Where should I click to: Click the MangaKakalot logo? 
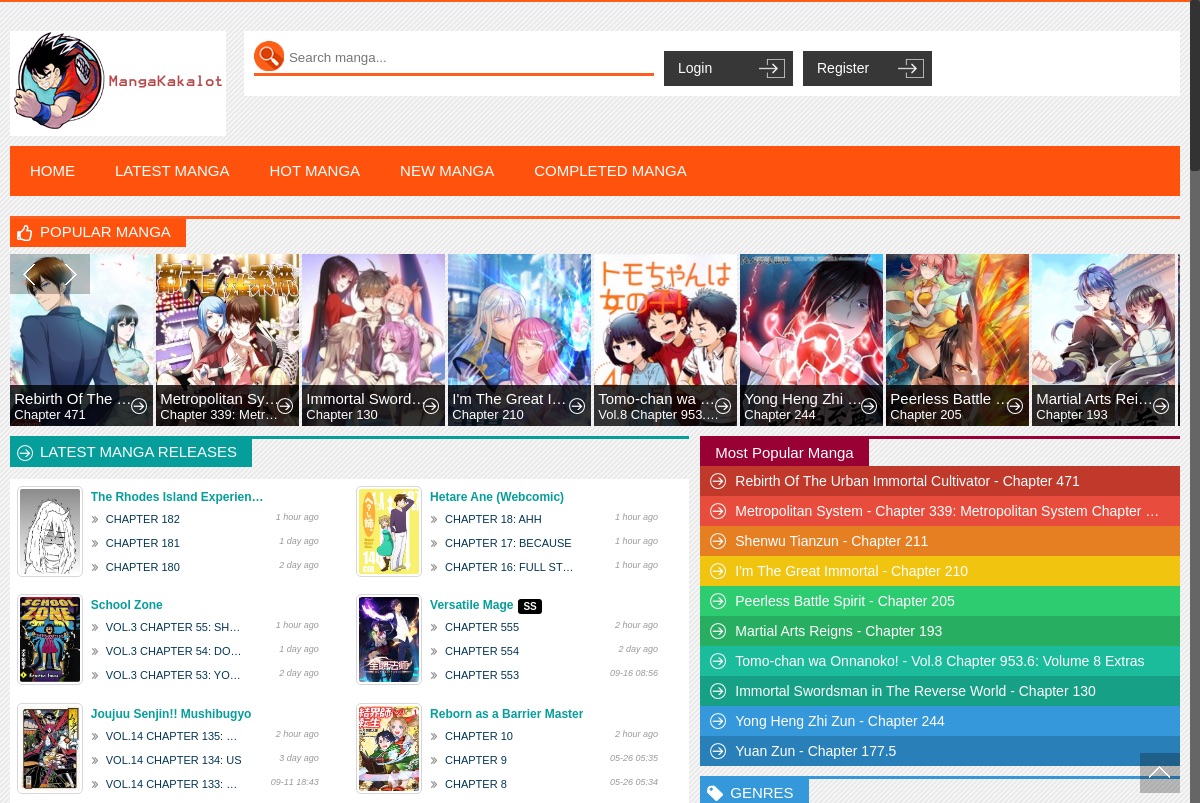[118, 82]
